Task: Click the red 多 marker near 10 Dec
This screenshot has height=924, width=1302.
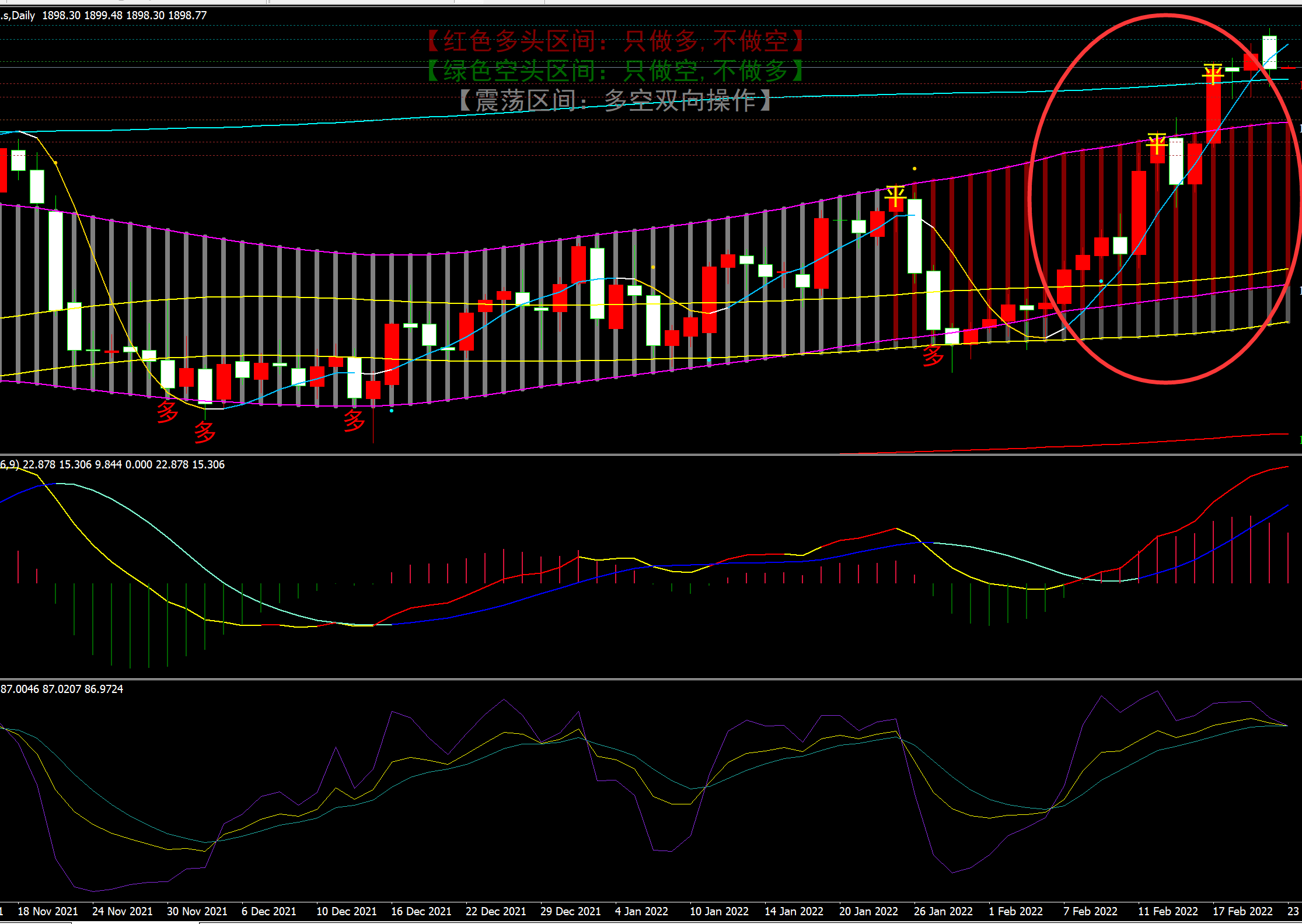Action: pyautogui.click(x=354, y=420)
